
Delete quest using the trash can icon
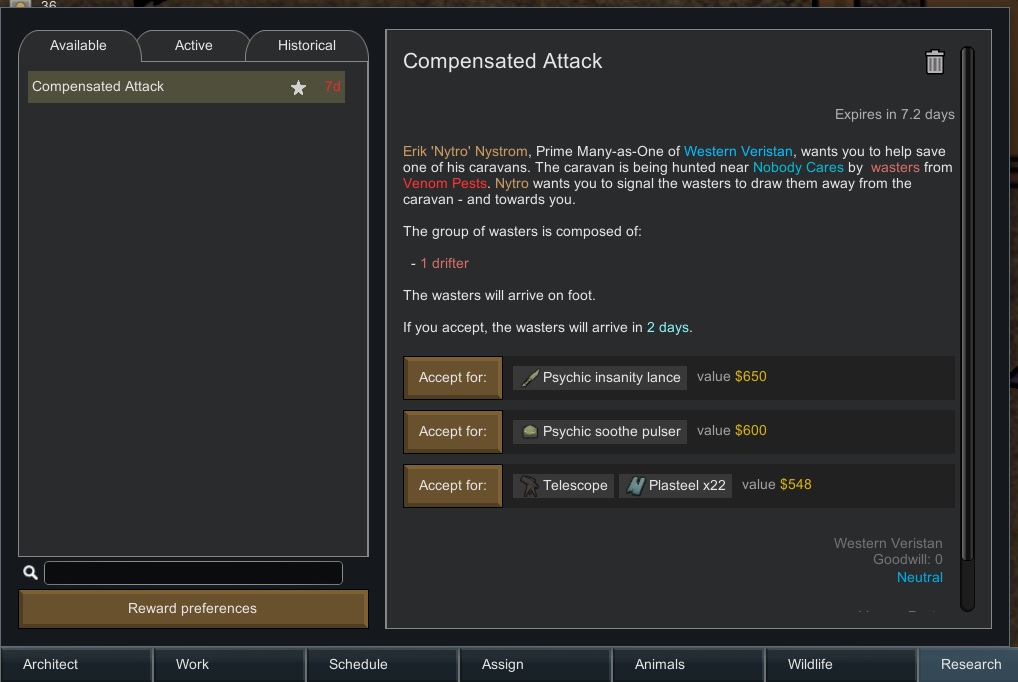click(x=934, y=62)
